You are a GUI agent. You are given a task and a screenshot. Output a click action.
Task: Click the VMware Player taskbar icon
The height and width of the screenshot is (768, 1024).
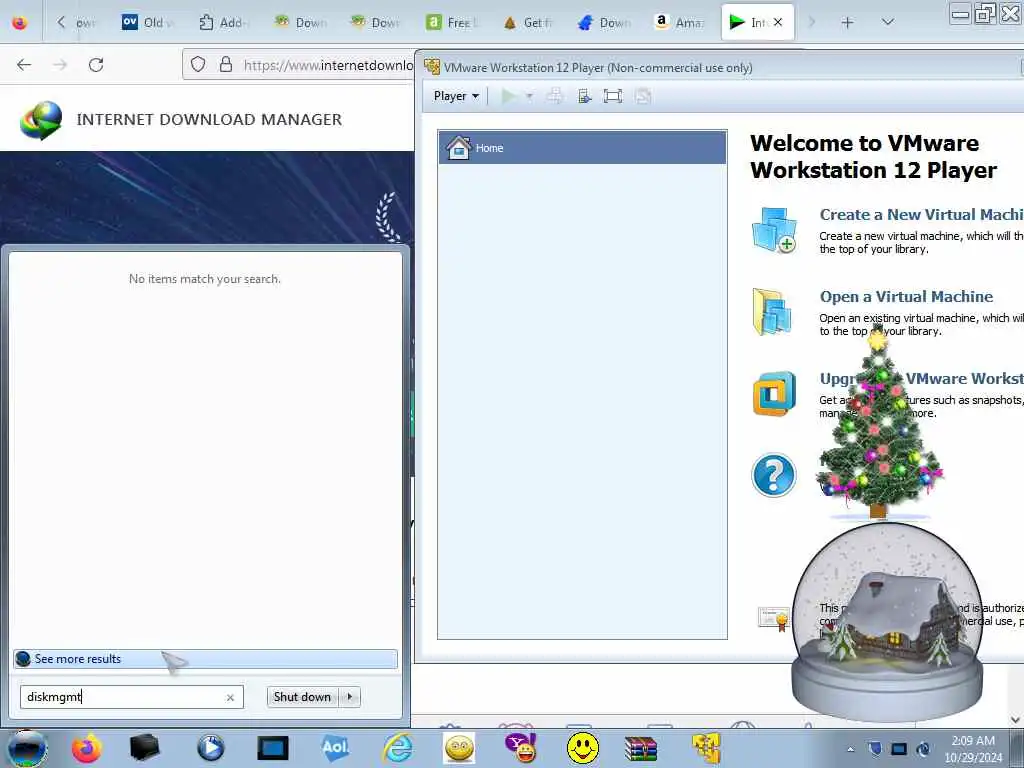point(707,748)
